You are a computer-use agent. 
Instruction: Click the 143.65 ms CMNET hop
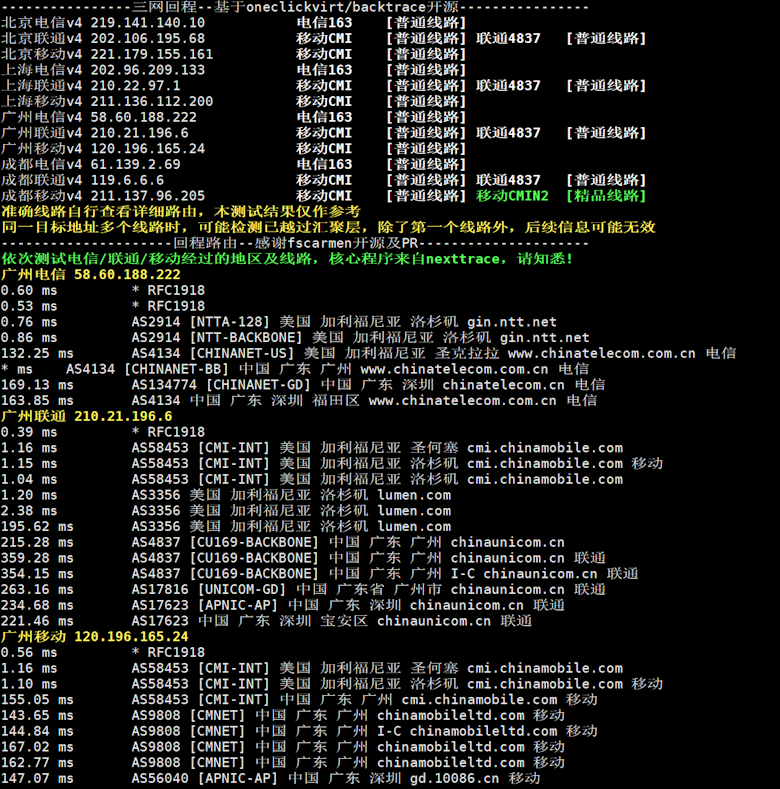pos(283,715)
